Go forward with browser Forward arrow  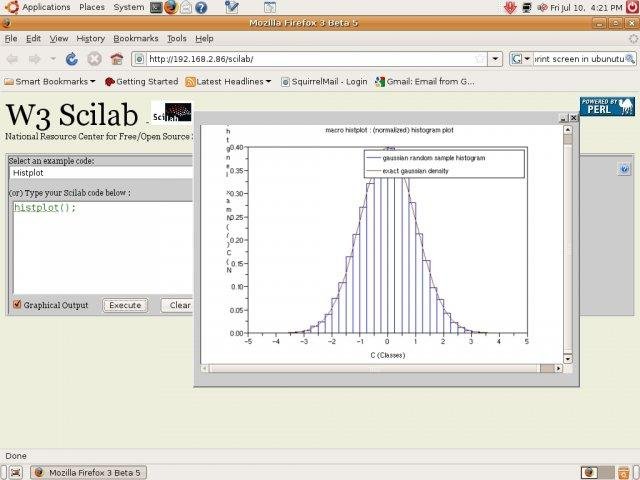click(35, 59)
